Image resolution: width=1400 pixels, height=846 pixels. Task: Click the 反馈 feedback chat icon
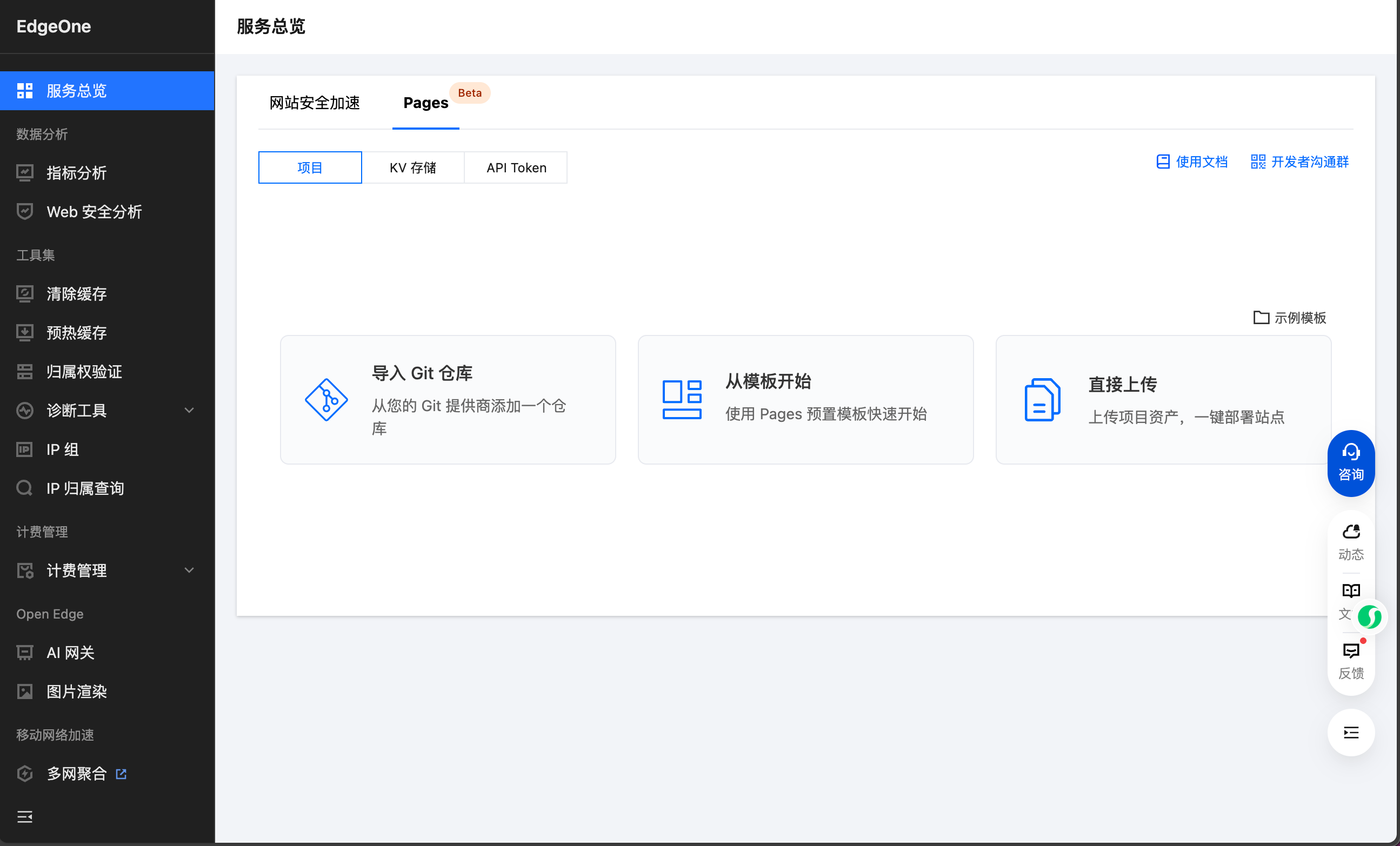point(1351,652)
